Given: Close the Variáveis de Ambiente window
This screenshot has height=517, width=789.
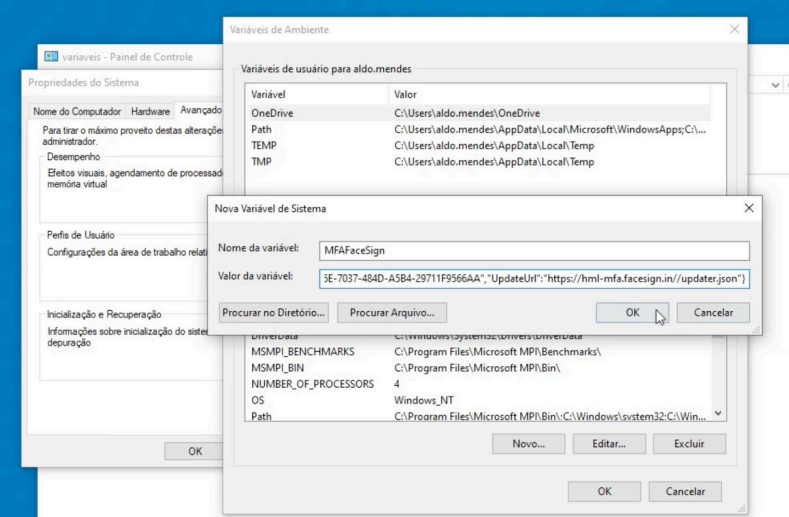Looking at the screenshot, I should [736, 30].
